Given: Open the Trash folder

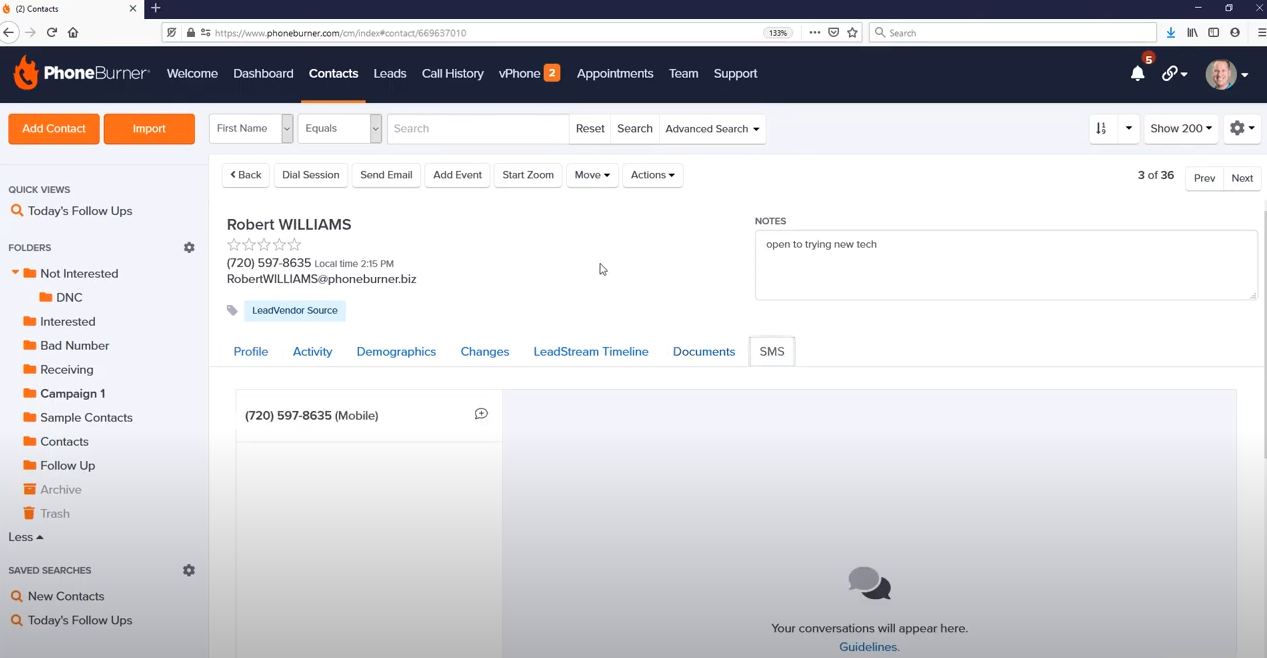Looking at the screenshot, I should (55, 513).
